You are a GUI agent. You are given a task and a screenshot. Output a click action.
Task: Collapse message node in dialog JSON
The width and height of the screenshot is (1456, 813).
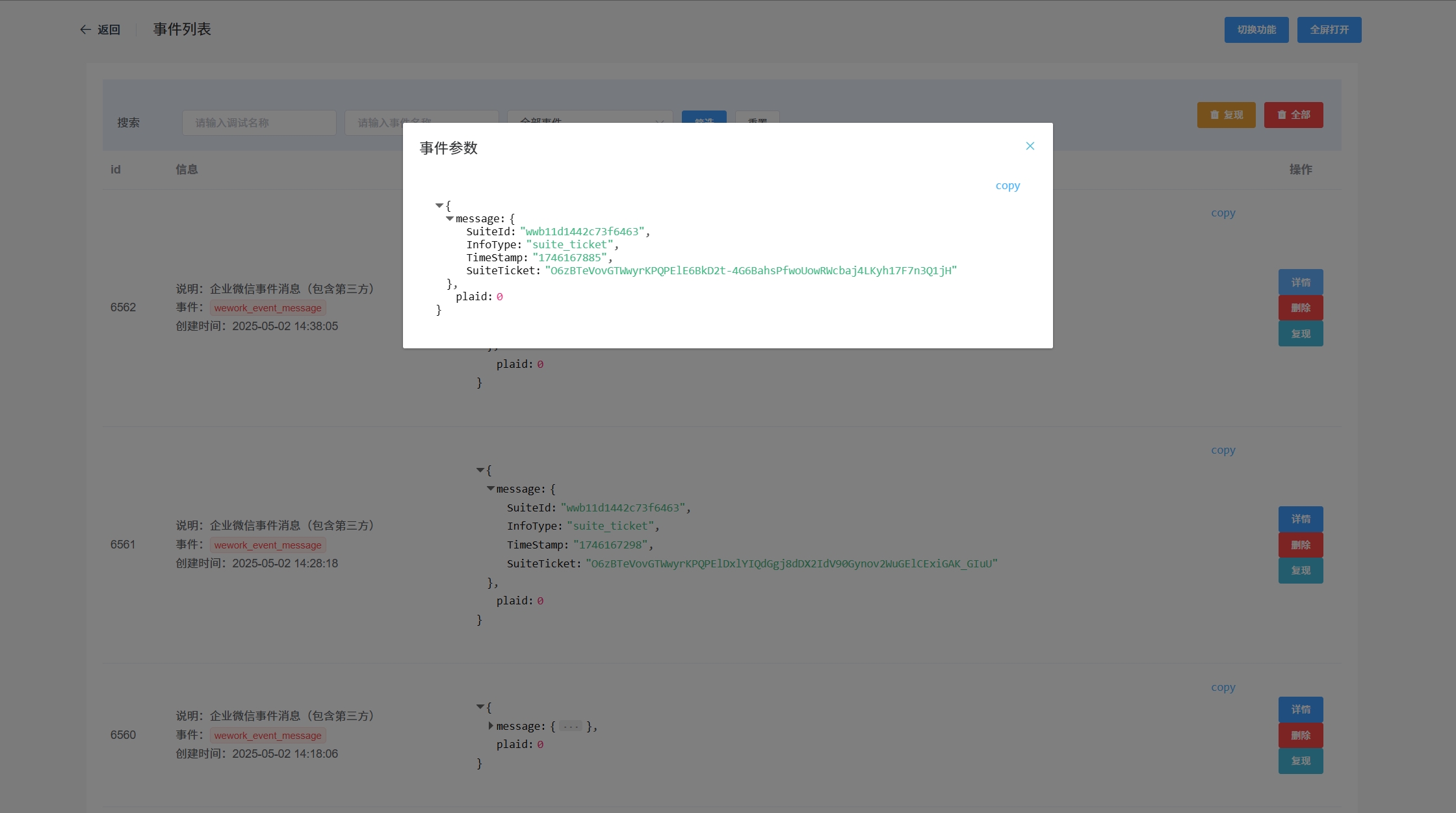(x=450, y=218)
